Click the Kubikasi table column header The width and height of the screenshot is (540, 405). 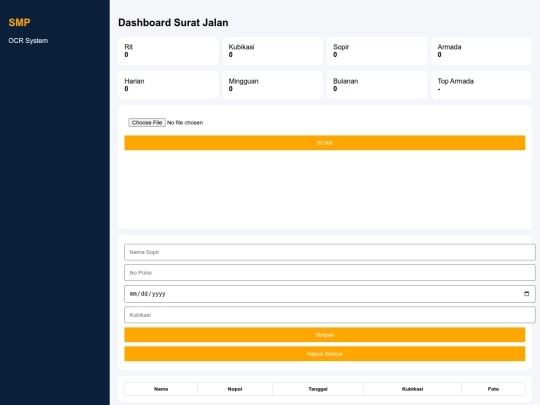[x=412, y=389]
